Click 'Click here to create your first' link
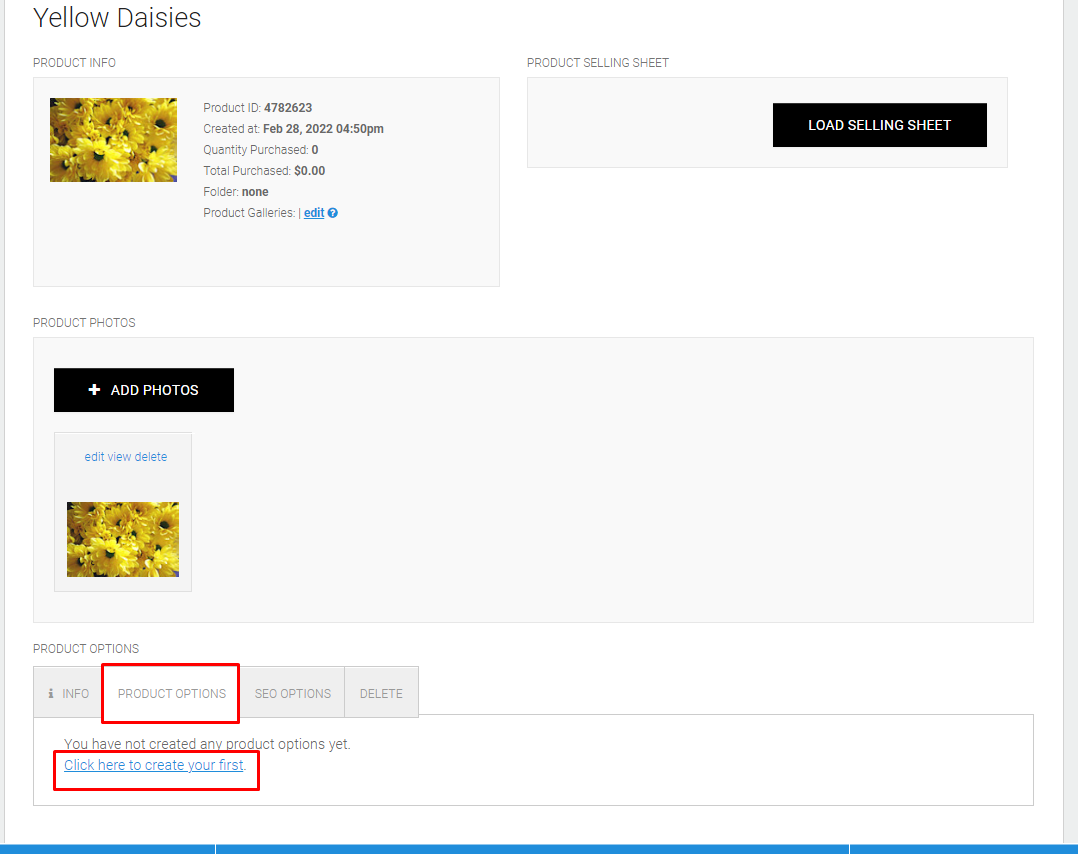This screenshot has width=1078, height=854. tap(153, 765)
